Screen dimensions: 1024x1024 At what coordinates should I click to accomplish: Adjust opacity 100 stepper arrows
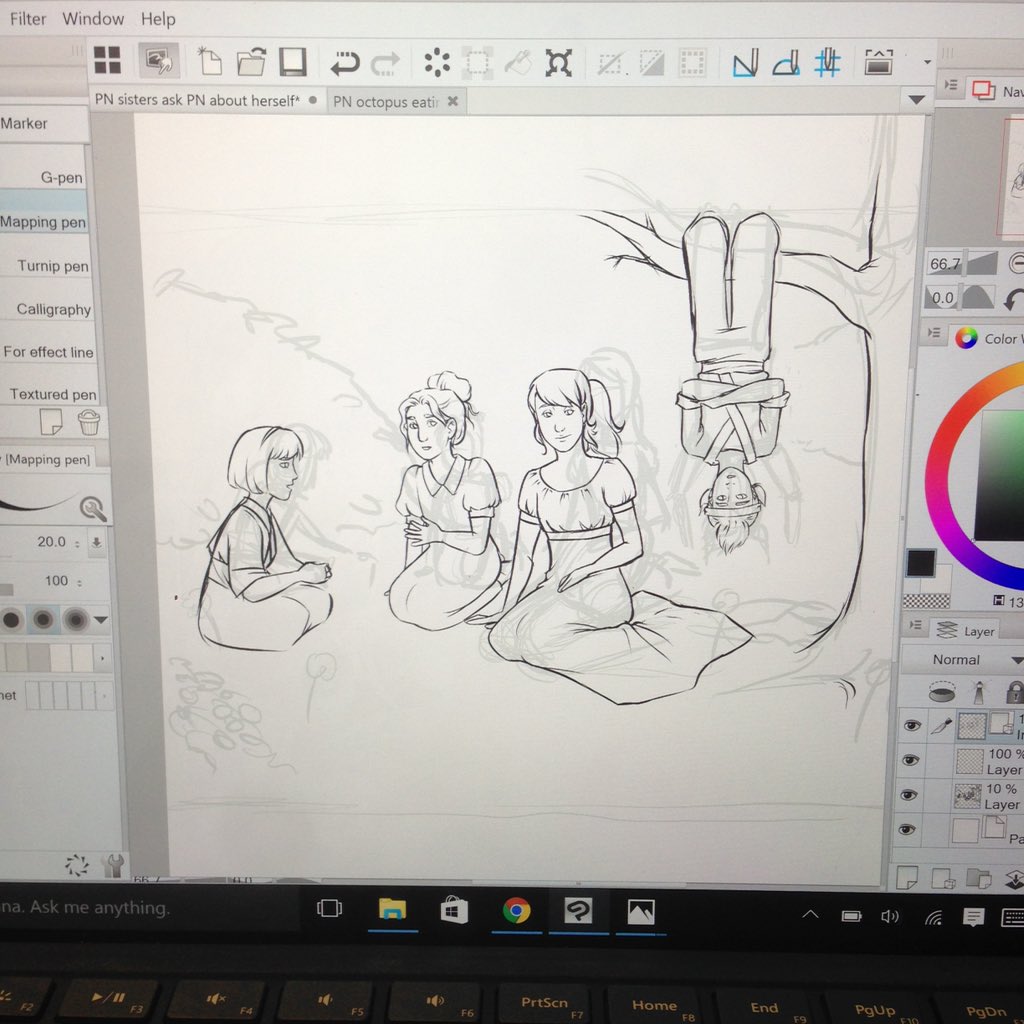pyautogui.click(x=80, y=582)
